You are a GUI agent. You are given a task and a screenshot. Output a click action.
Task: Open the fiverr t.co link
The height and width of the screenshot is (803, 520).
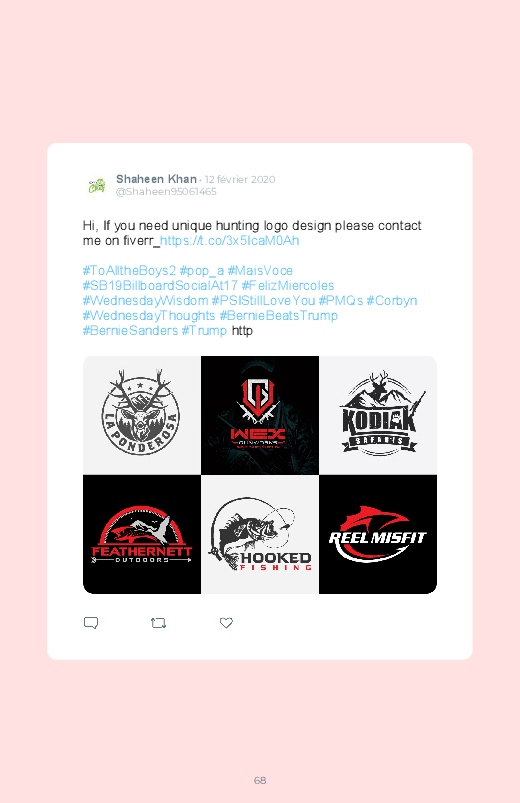point(230,241)
